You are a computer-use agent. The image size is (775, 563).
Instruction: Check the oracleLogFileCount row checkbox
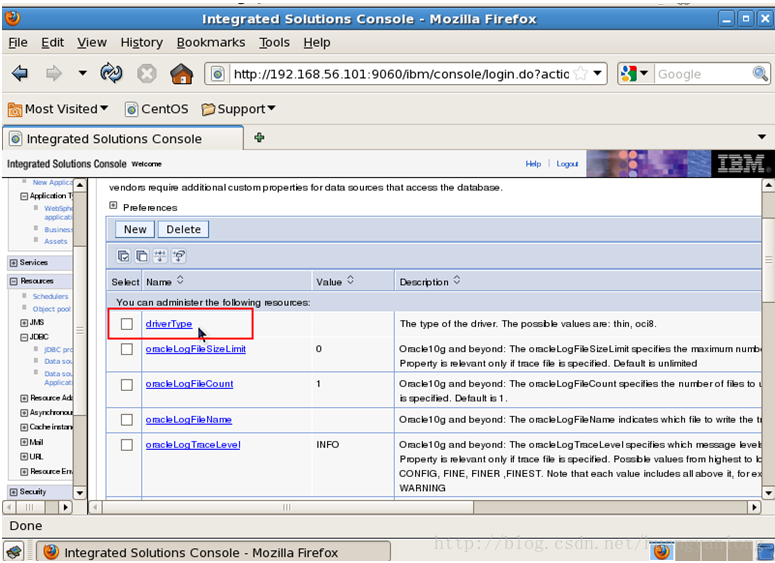[127, 385]
